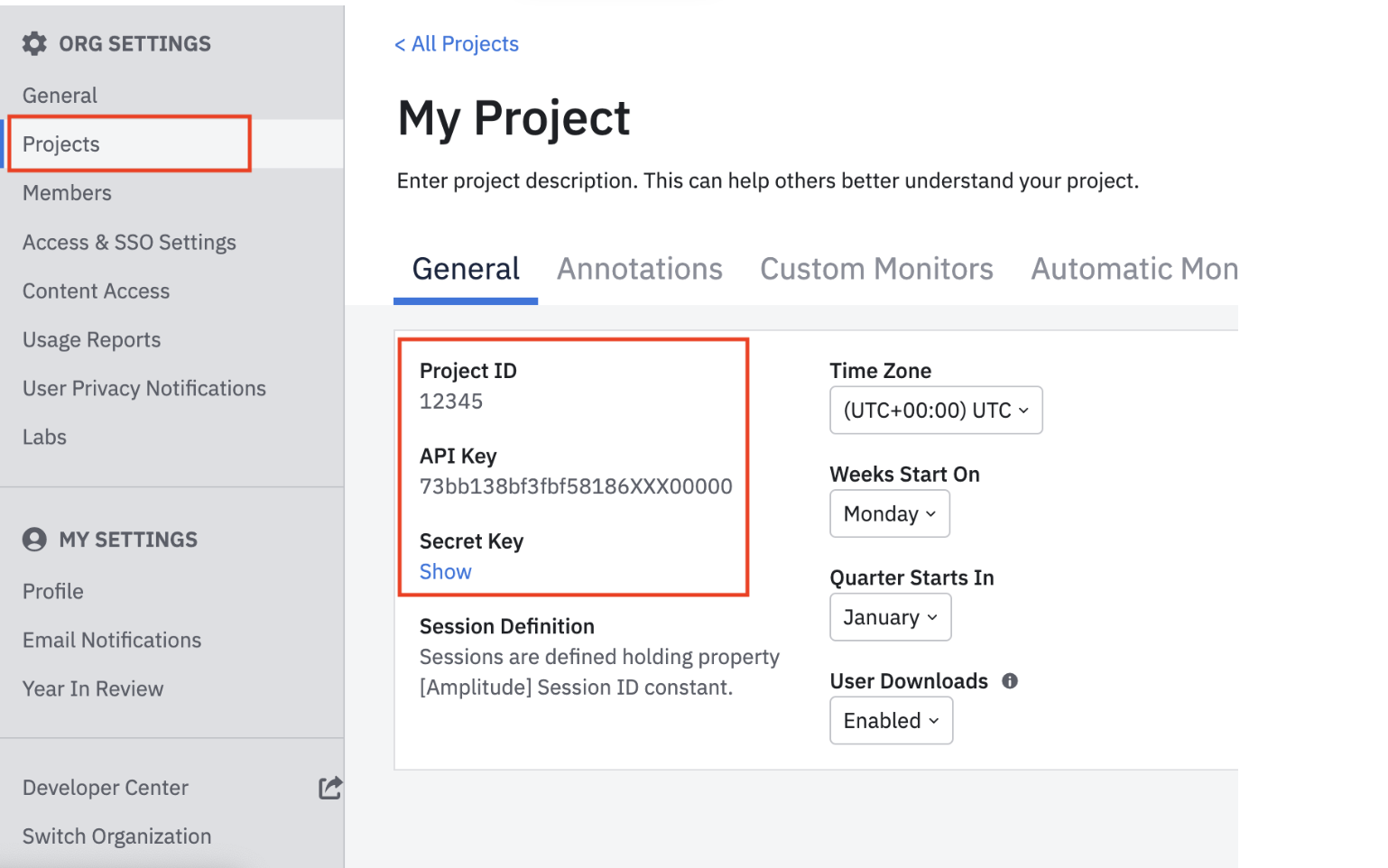Open Usage Reports in the sidebar

tap(91, 340)
